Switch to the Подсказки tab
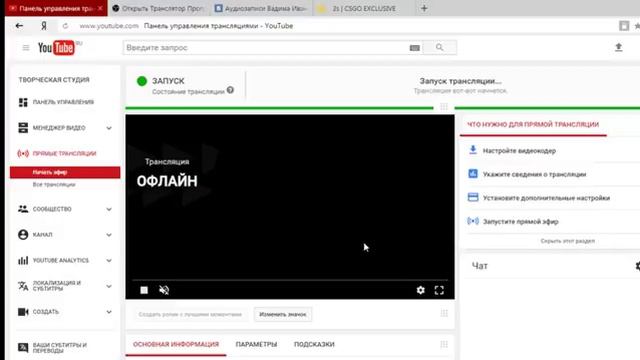The height and width of the screenshot is (360, 640). pyautogui.click(x=314, y=344)
